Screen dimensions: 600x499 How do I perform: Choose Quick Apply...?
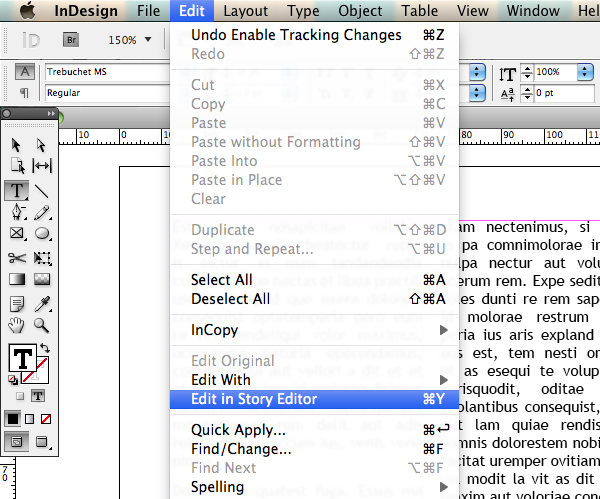click(315, 430)
